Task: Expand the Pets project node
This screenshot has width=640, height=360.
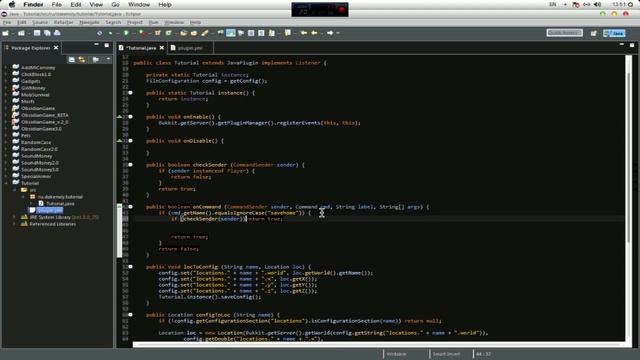Action: pyautogui.click(x=6, y=136)
